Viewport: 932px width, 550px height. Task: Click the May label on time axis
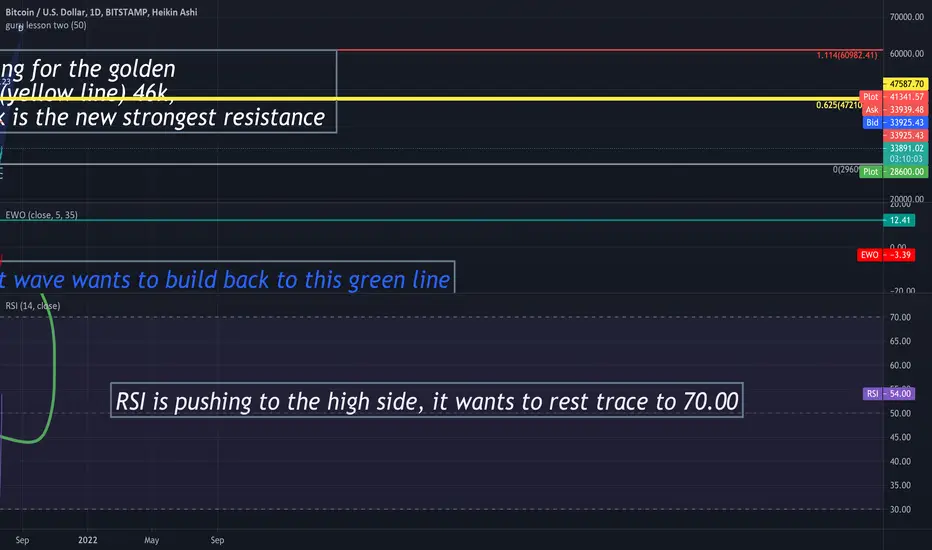pyautogui.click(x=152, y=540)
